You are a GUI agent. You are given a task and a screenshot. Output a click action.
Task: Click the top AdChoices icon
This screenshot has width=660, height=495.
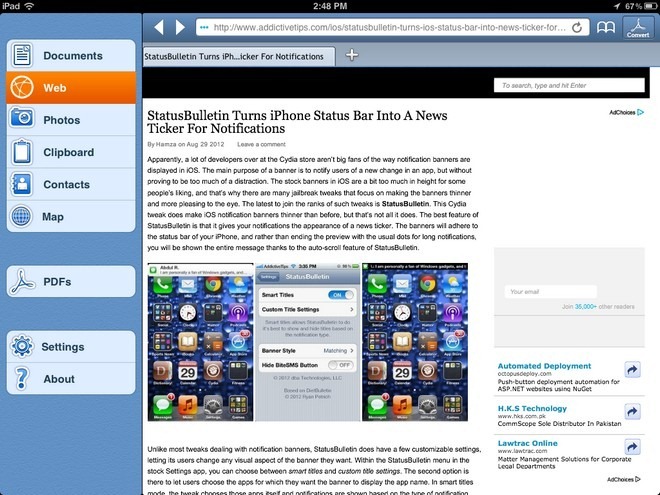click(641, 112)
